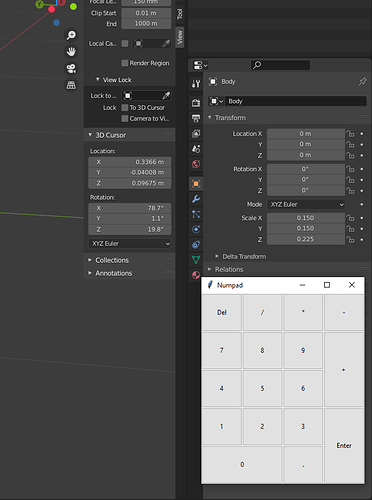
Task: Open the Object Properties tab icon
Action: pos(196,184)
